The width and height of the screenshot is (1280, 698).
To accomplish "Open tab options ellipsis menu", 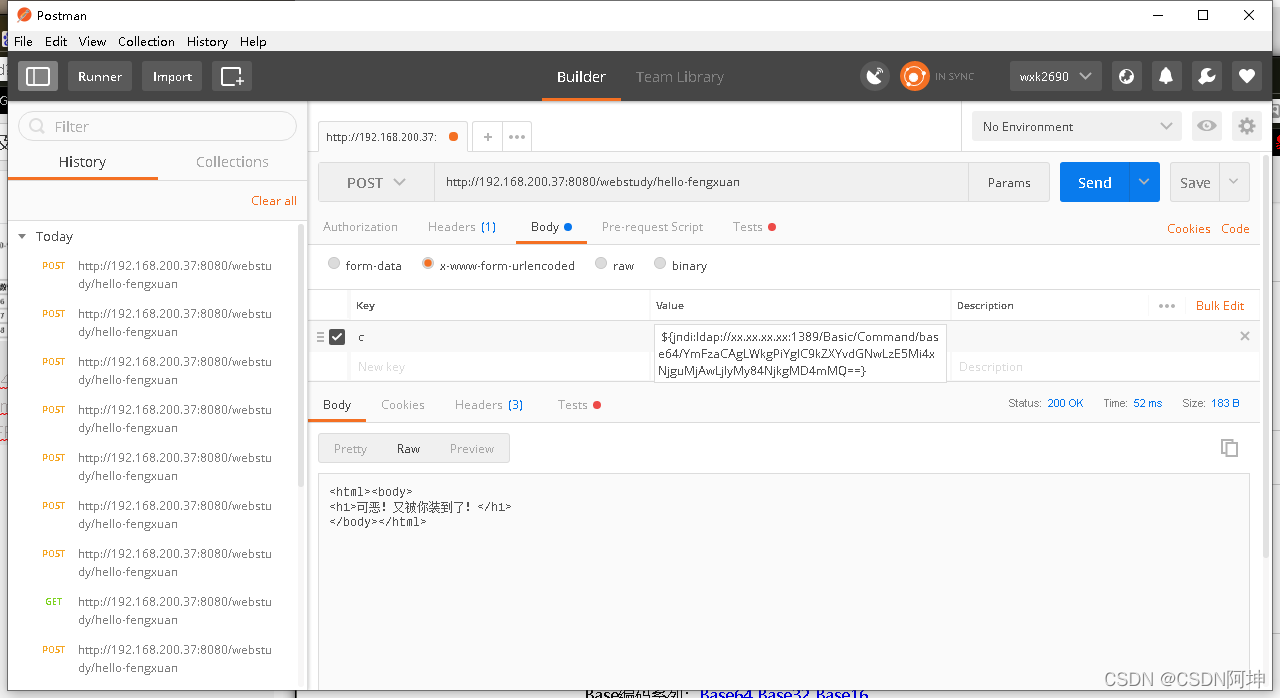I will coord(517,137).
